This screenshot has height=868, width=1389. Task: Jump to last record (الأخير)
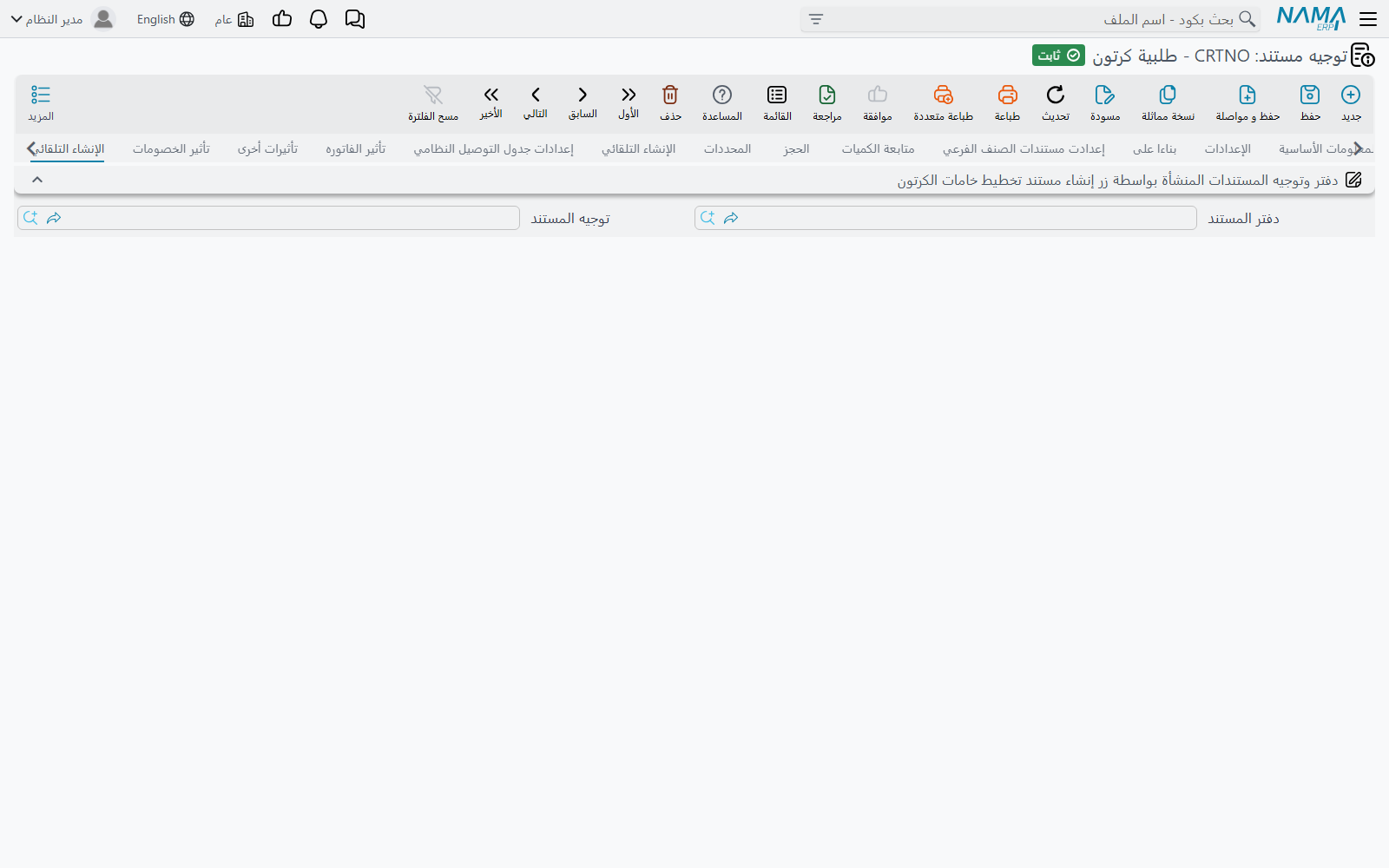coord(491,102)
